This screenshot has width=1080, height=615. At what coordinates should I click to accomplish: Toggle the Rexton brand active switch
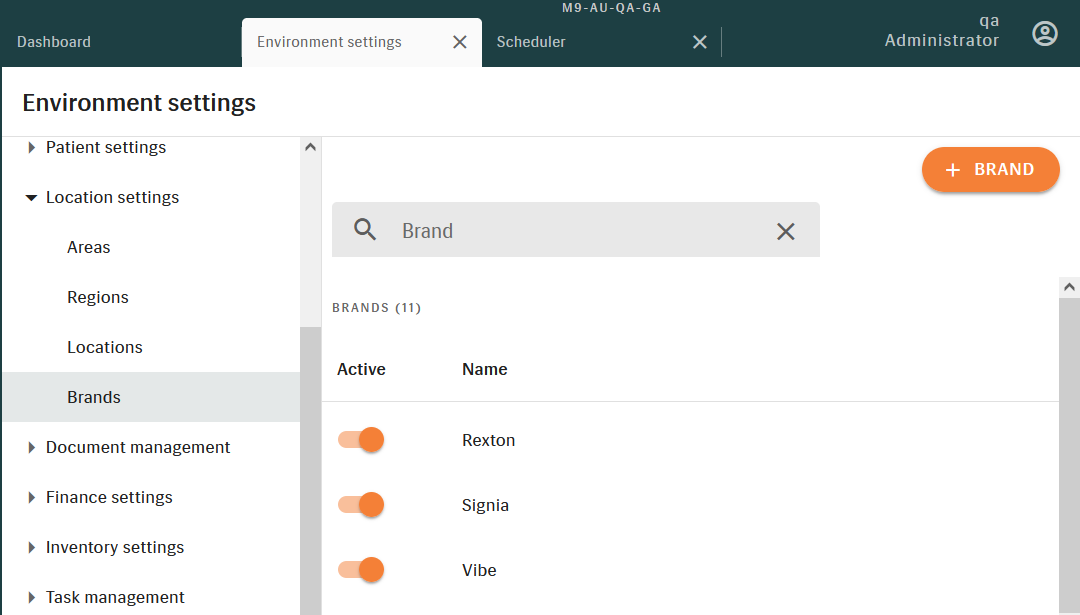pos(361,439)
